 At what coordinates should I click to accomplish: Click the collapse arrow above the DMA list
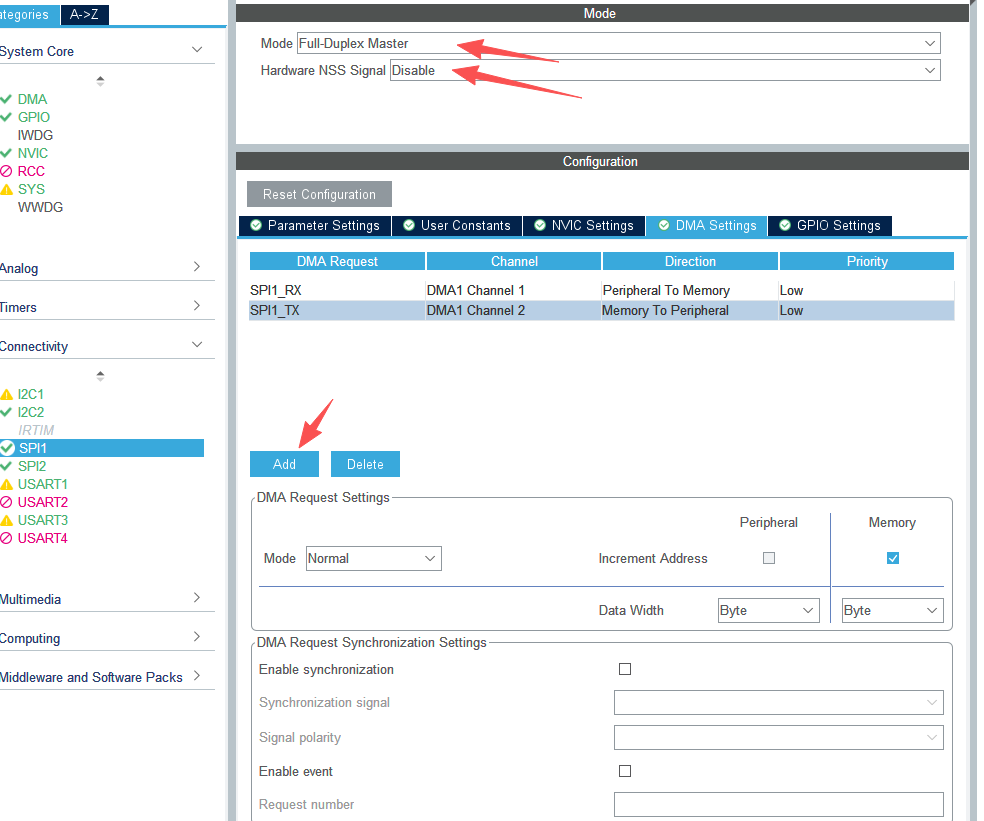(100, 81)
